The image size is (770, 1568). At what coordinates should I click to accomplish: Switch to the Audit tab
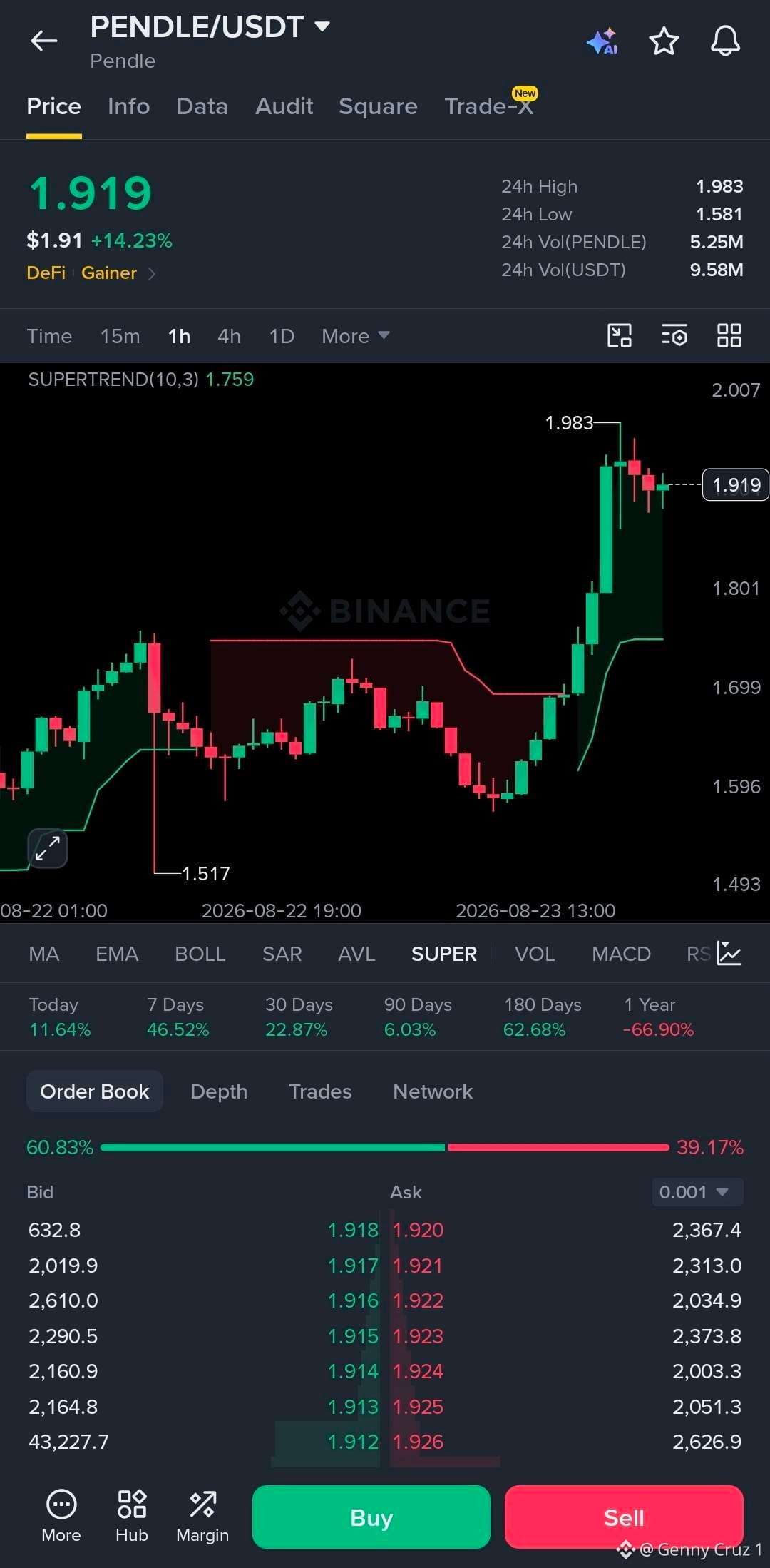284,106
